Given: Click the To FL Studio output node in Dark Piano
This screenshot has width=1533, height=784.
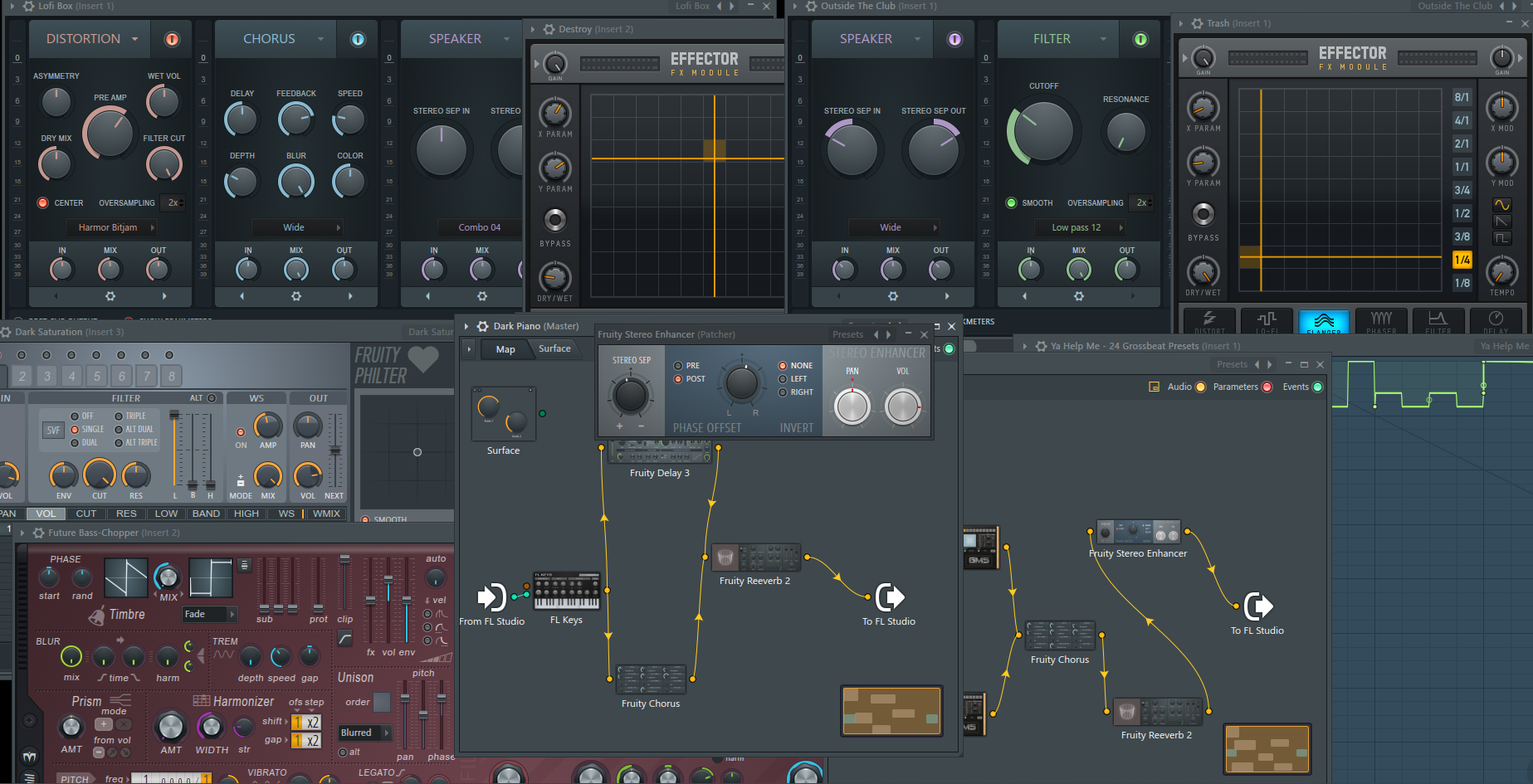Looking at the screenshot, I should click(x=889, y=597).
